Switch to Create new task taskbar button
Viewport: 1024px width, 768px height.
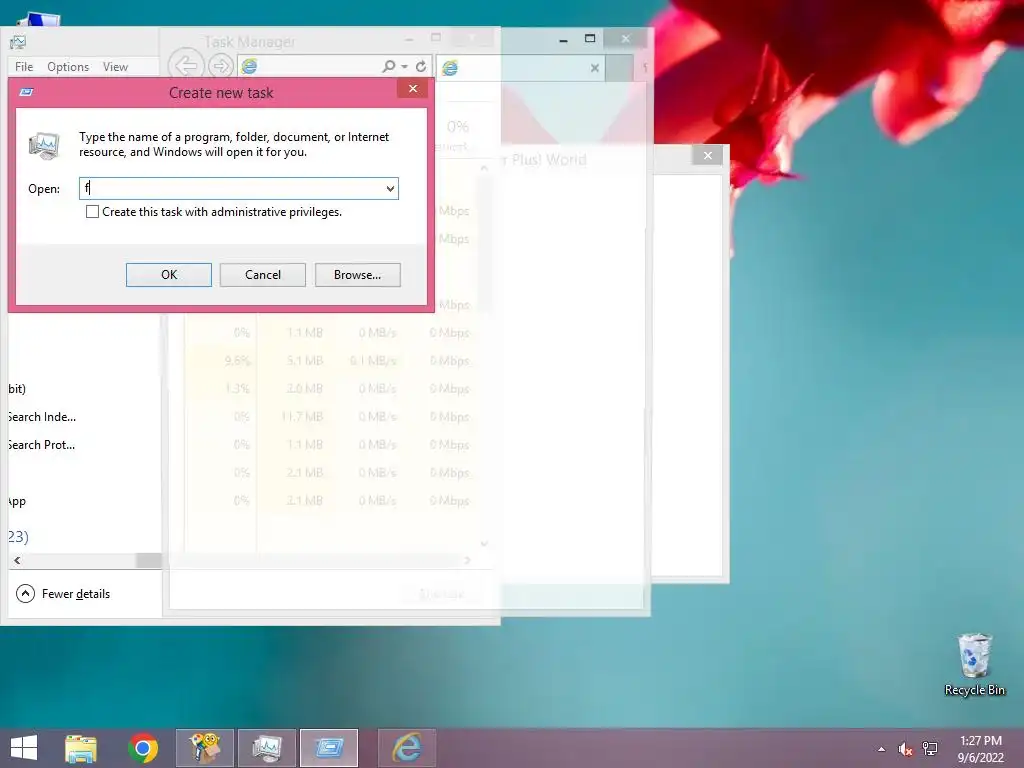click(328, 748)
